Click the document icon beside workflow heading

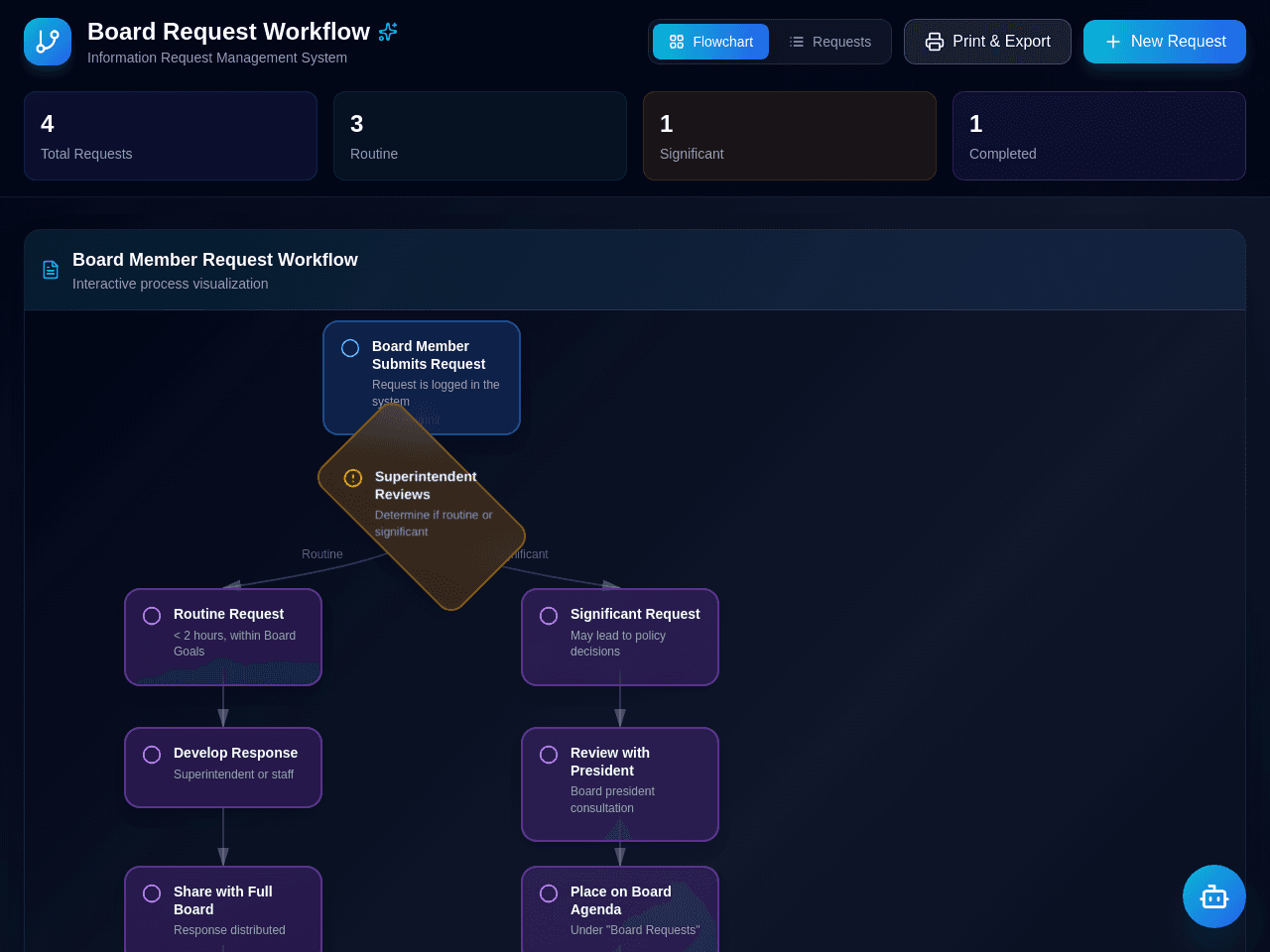click(51, 270)
